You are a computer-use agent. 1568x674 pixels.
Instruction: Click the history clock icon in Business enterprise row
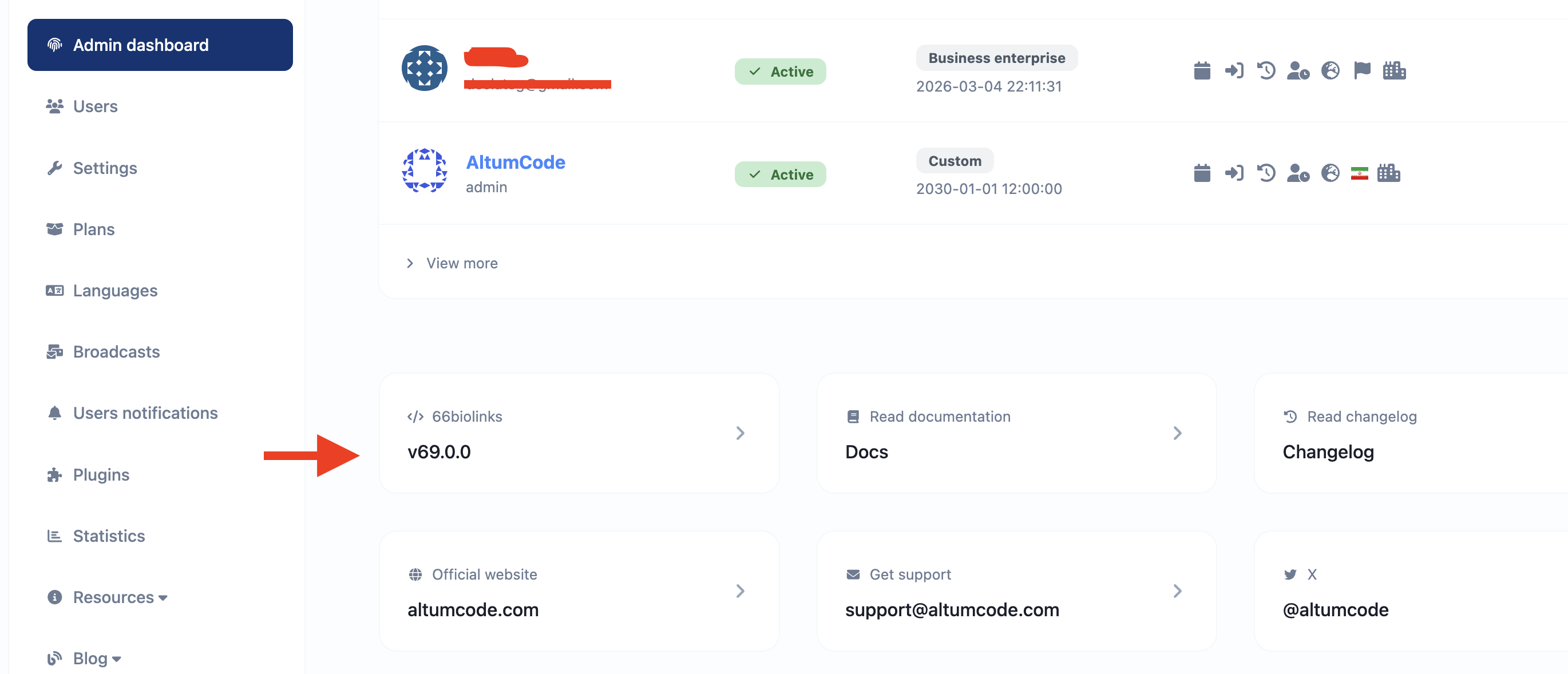click(x=1266, y=70)
